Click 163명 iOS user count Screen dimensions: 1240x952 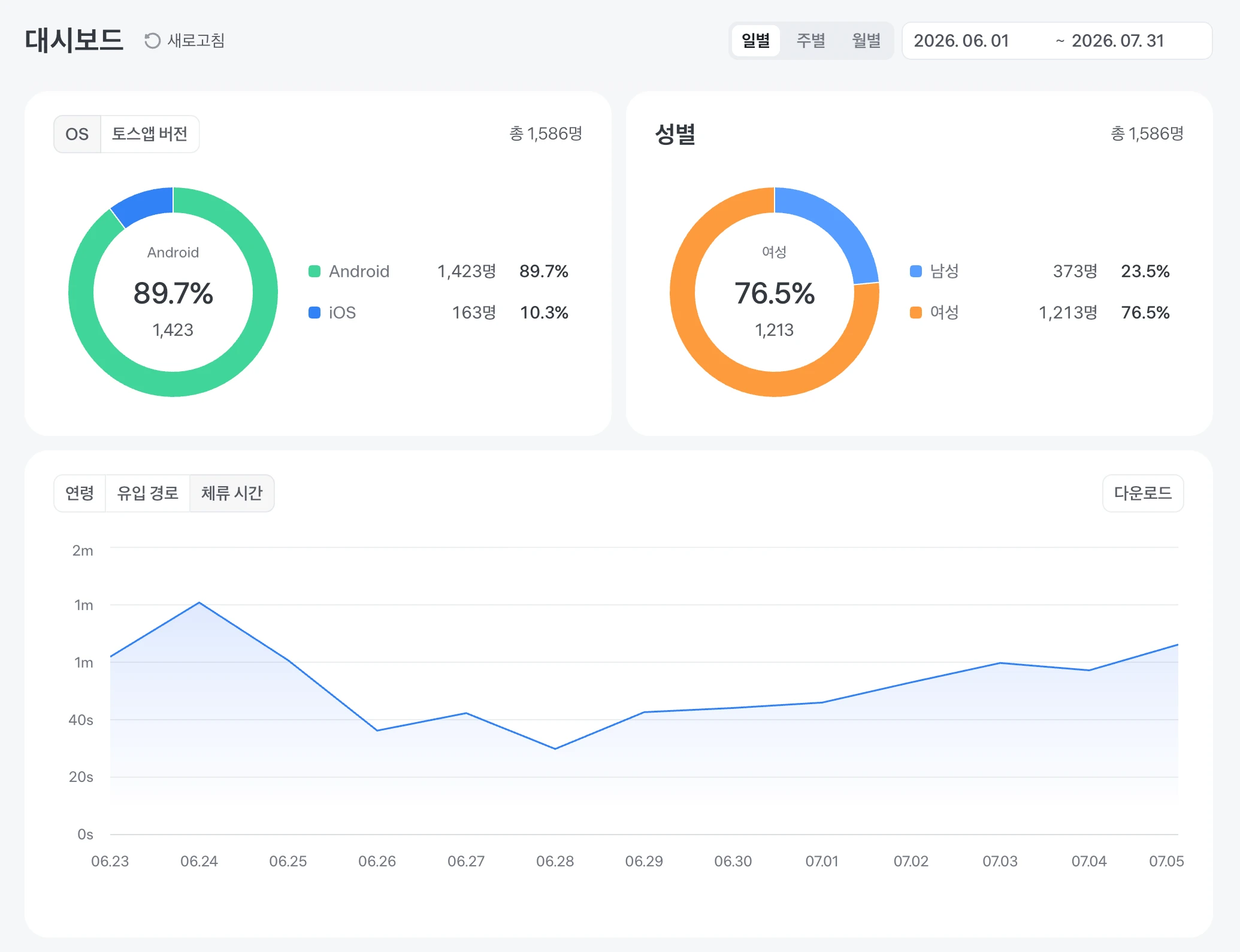pos(474,313)
